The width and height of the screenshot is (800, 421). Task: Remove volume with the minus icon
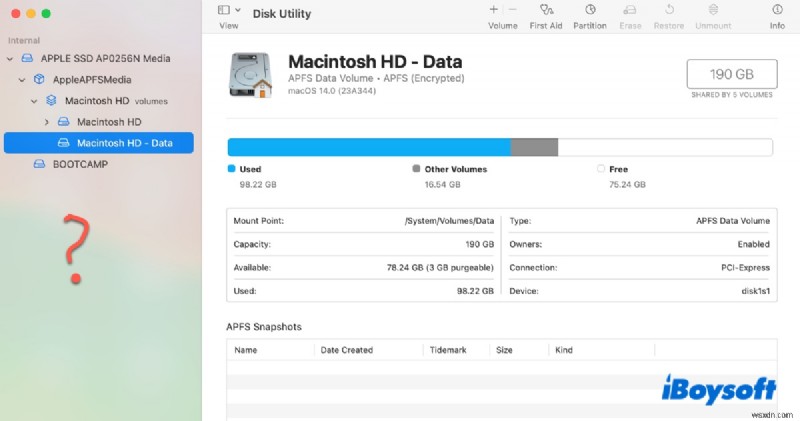(513, 9)
